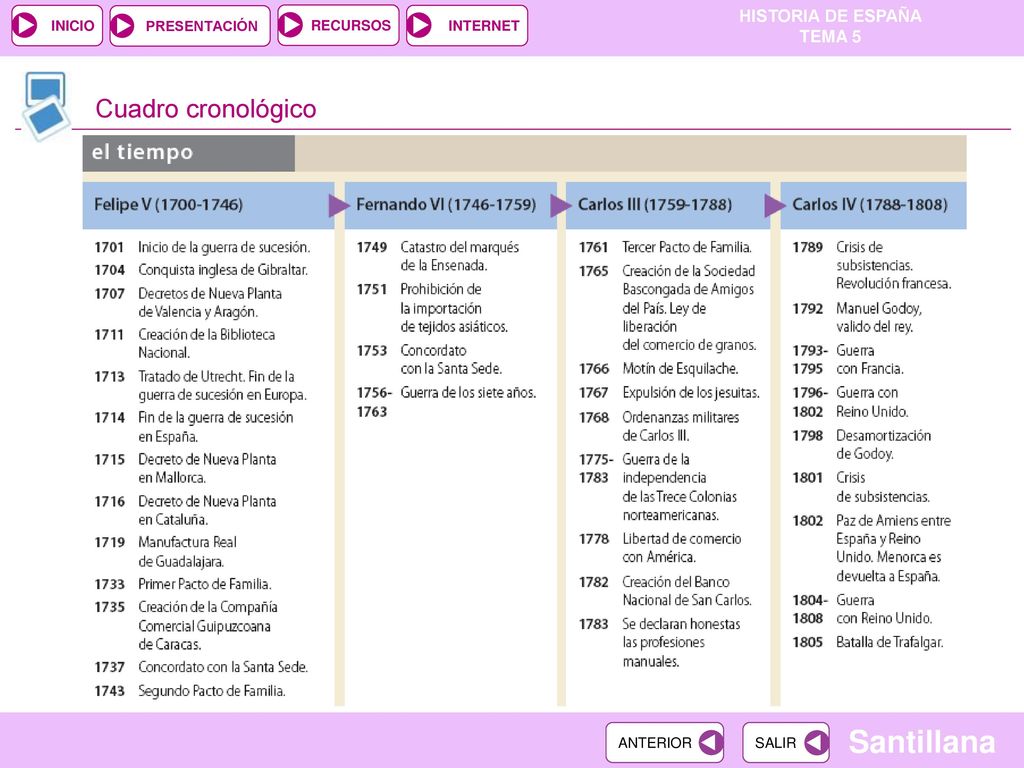The height and width of the screenshot is (768, 1024).
Task: Click the year 1805 label
Action: click(x=808, y=643)
